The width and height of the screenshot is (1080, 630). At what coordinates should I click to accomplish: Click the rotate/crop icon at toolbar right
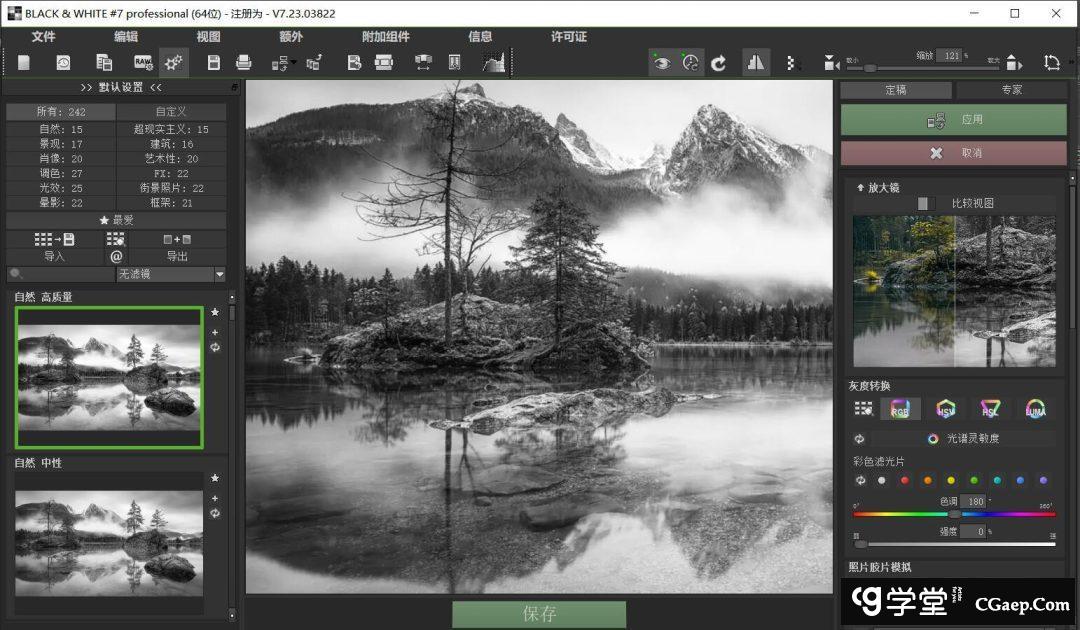(1051, 63)
